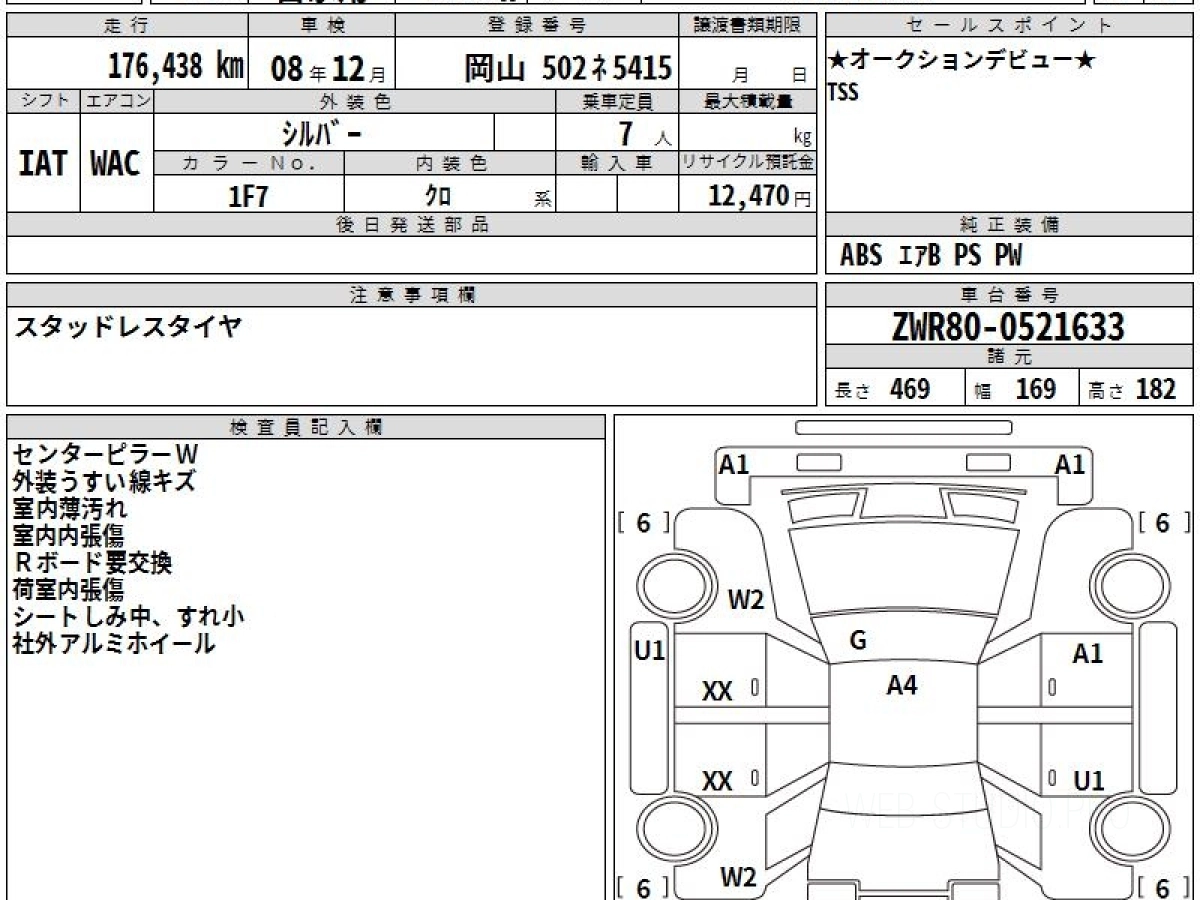The width and height of the screenshot is (1200, 900).
Task: Click the IAT shift type cell
Action: point(43,164)
